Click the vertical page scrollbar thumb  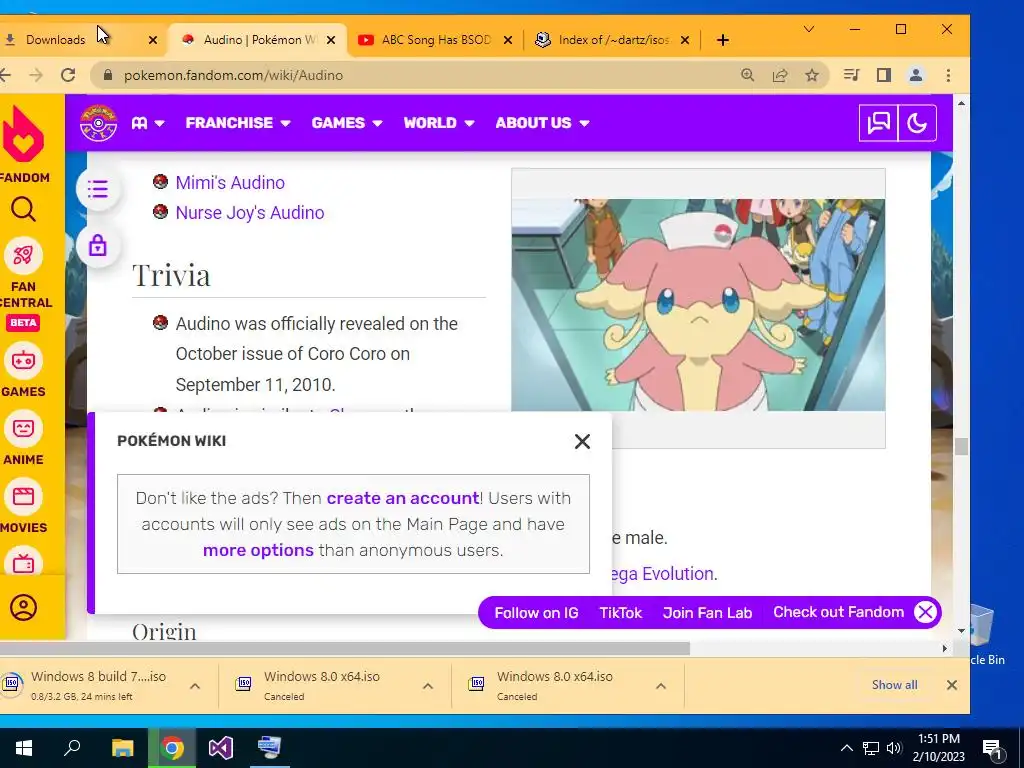[961, 447]
